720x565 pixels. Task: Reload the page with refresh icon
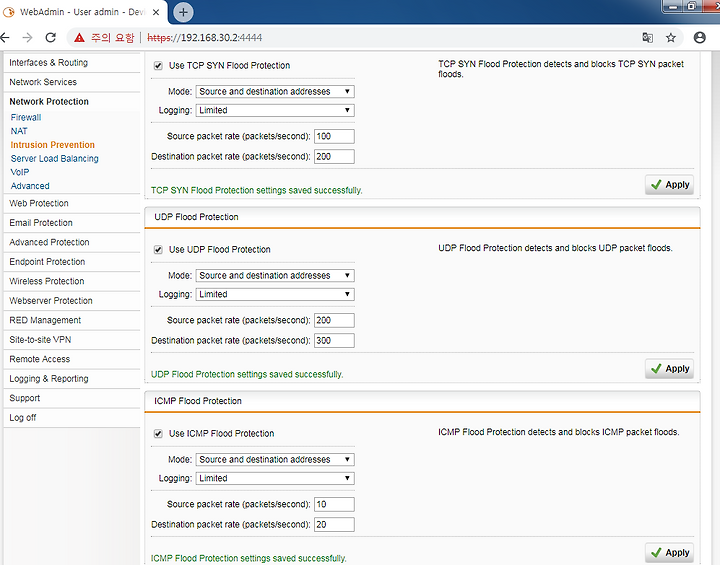click(x=51, y=38)
